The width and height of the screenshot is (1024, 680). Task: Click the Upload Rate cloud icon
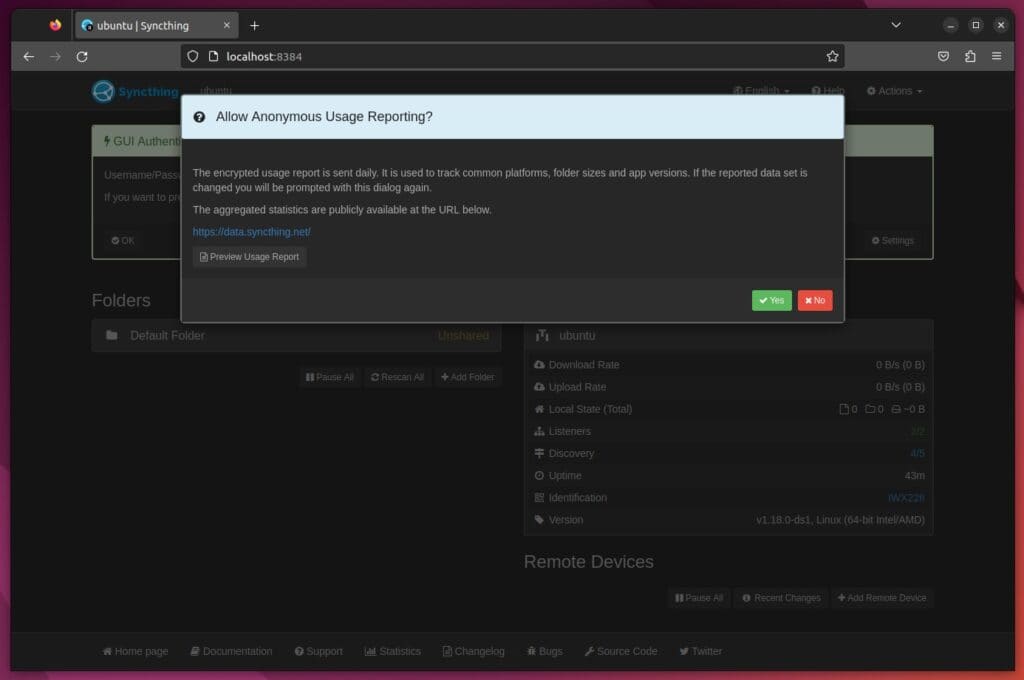pyautogui.click(x=539, y=387)
